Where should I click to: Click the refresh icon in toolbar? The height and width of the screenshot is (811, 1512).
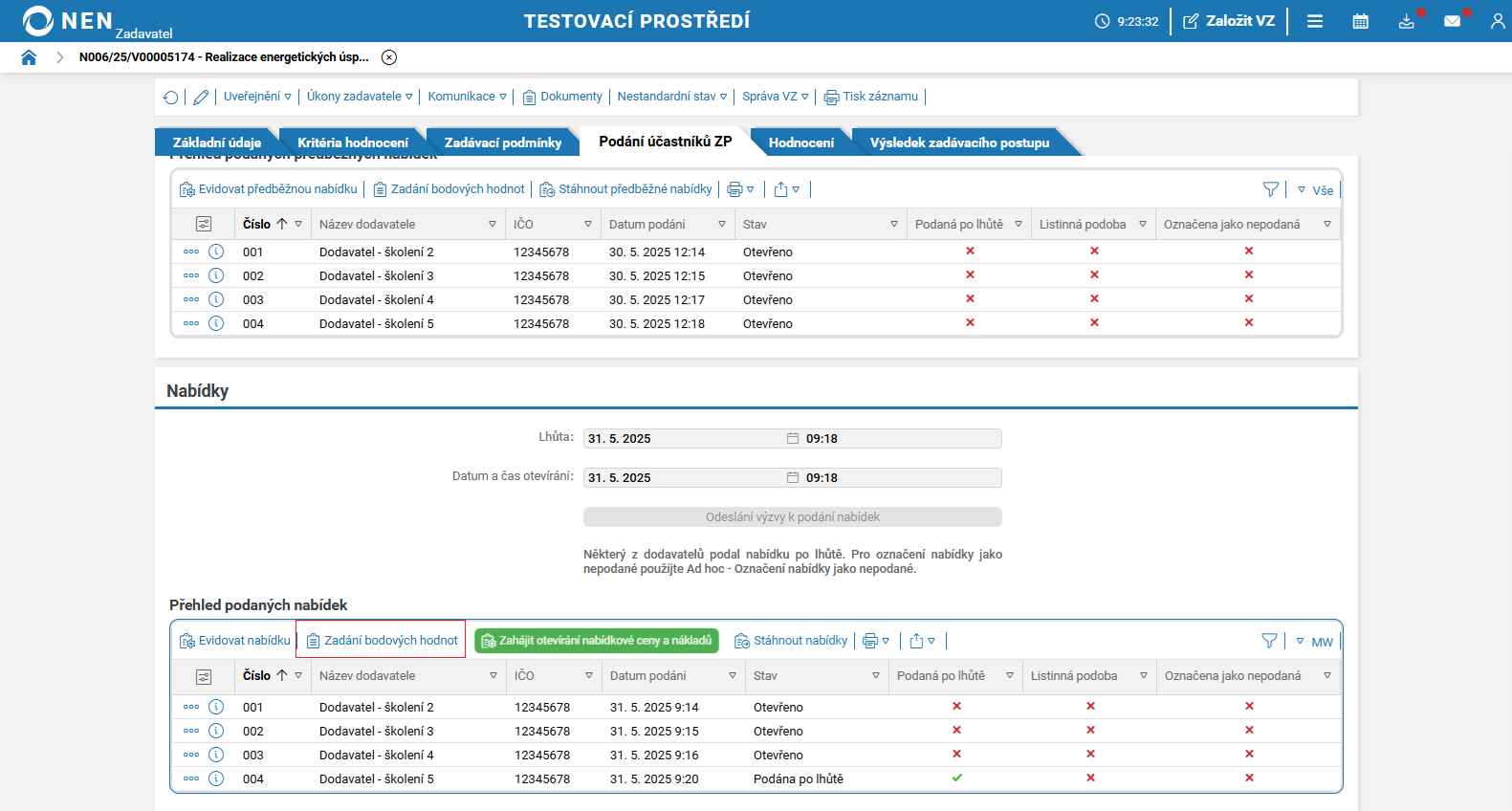tap(171, 98)
